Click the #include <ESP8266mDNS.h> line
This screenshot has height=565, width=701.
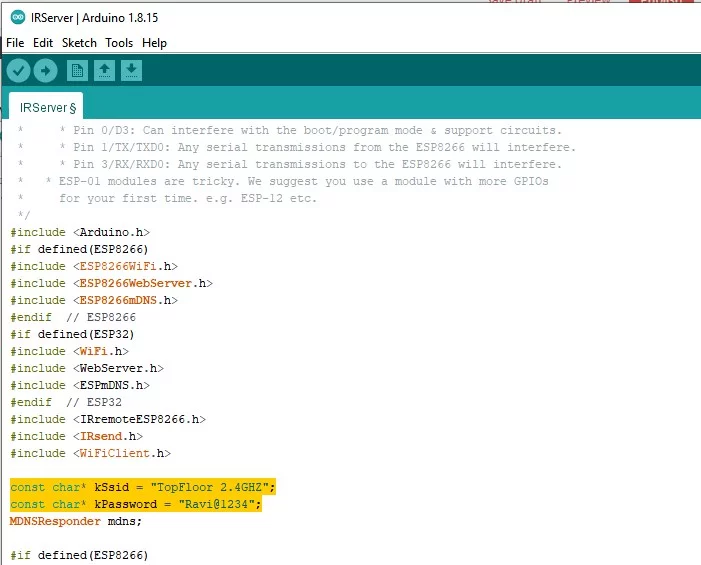(94, 300)
